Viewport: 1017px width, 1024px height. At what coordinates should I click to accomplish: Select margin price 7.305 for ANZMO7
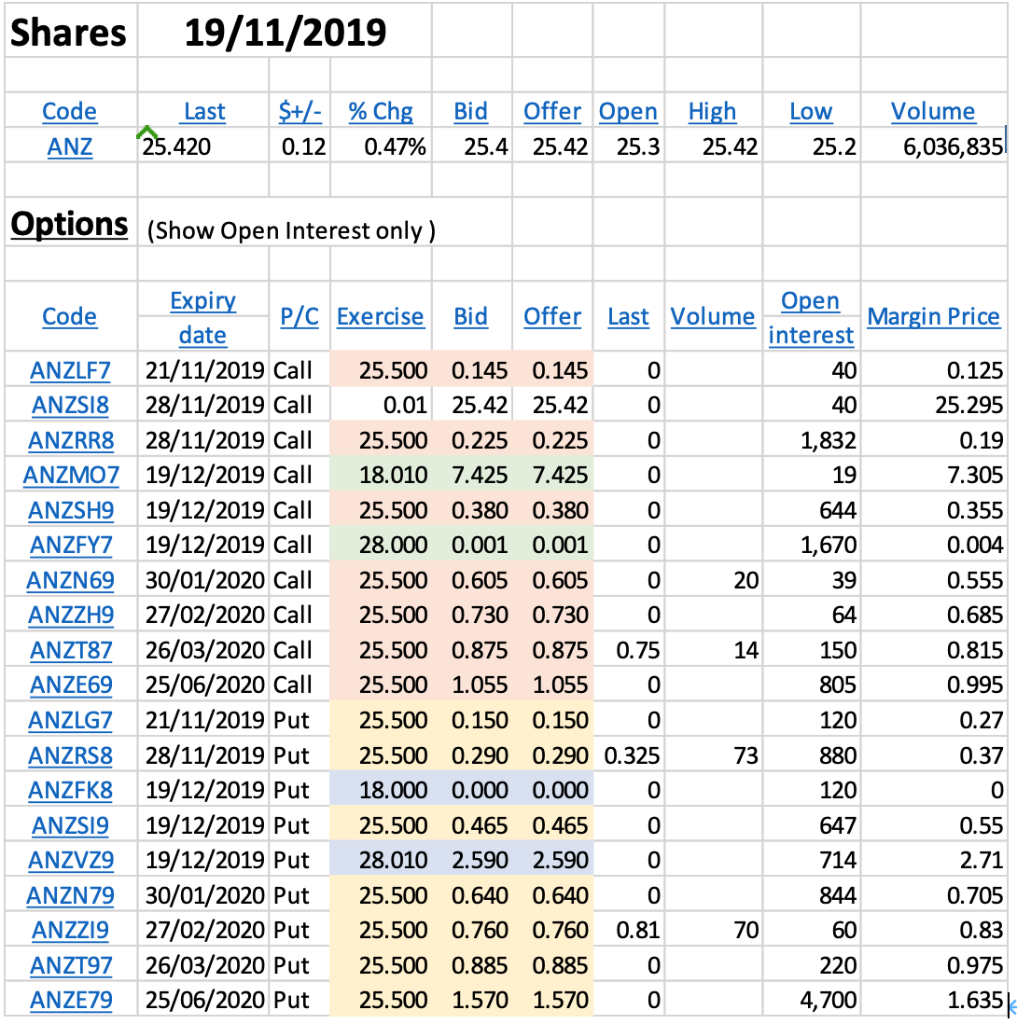975,475
